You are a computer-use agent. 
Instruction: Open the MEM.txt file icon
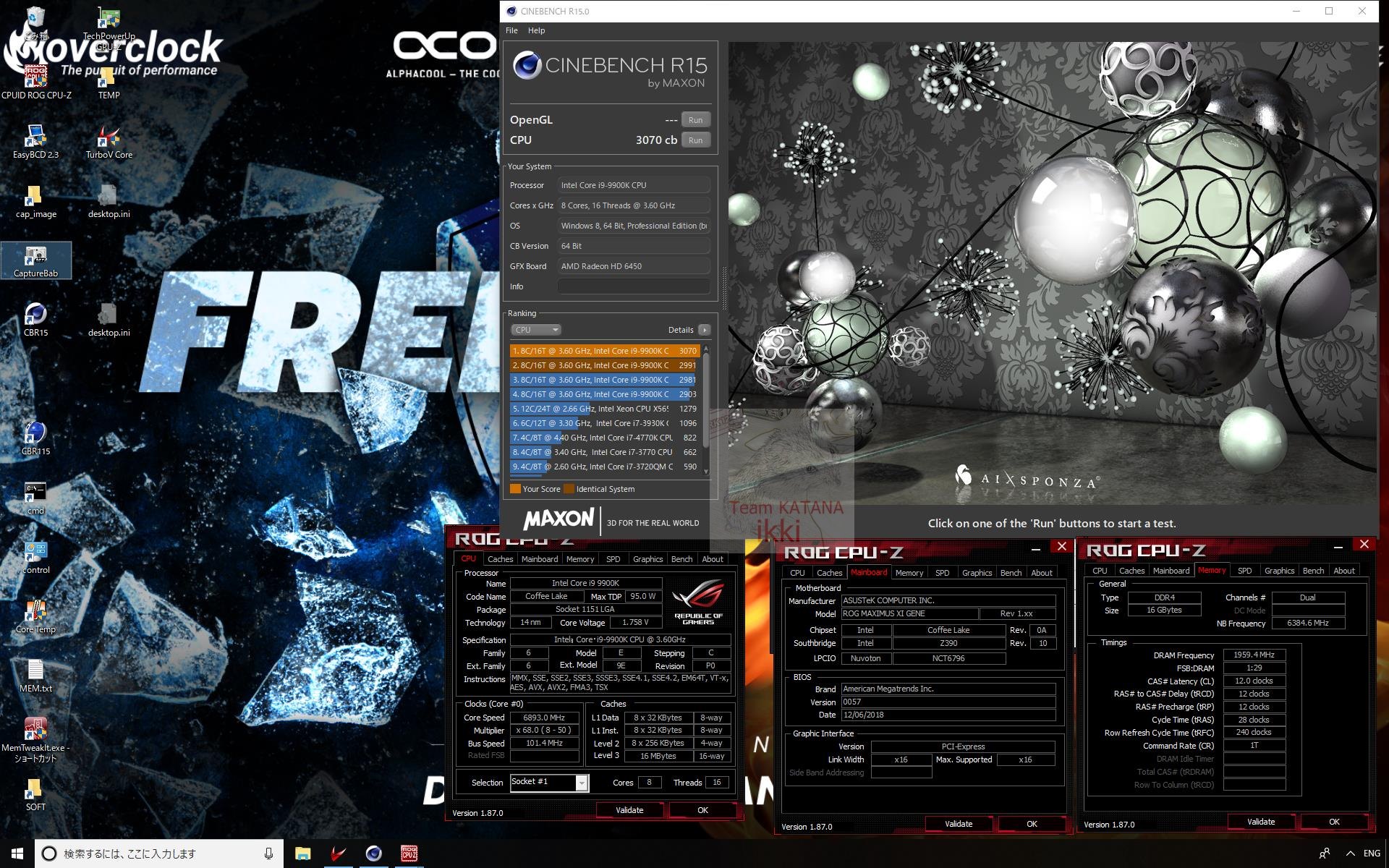click(35, 676)
